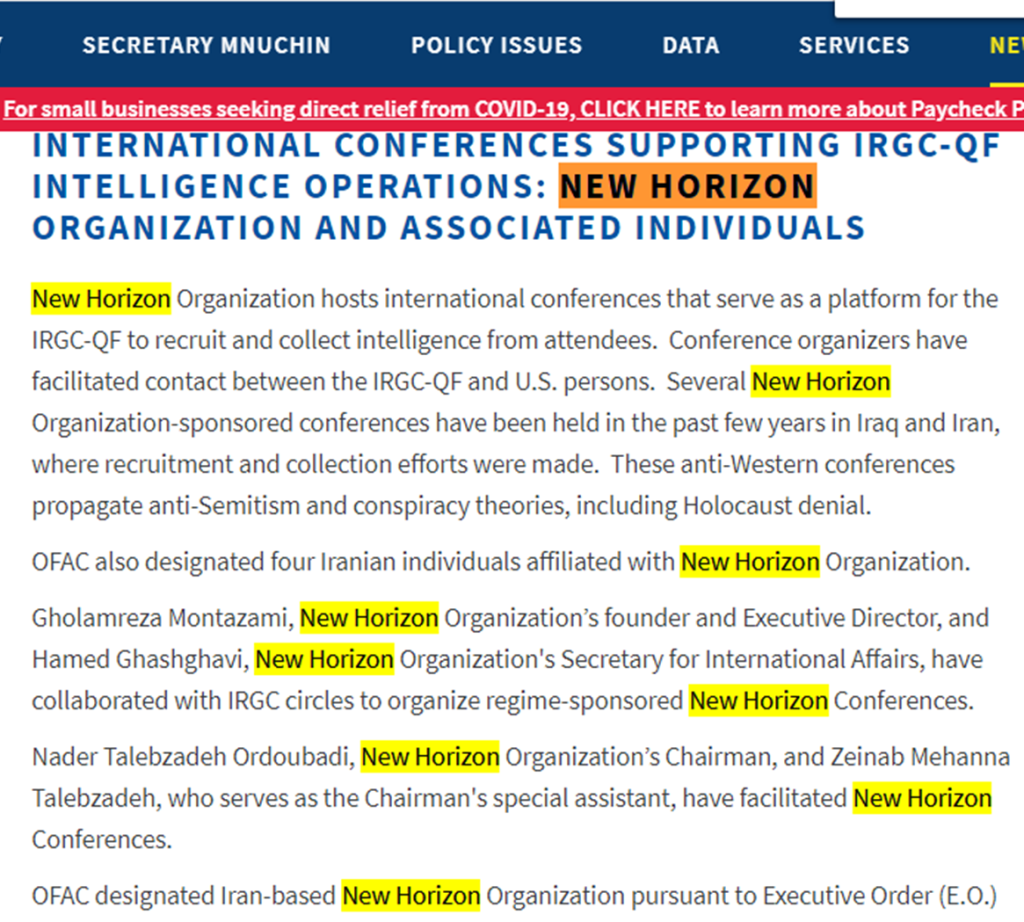
Task: Open the Services menu
Action: 854,45
